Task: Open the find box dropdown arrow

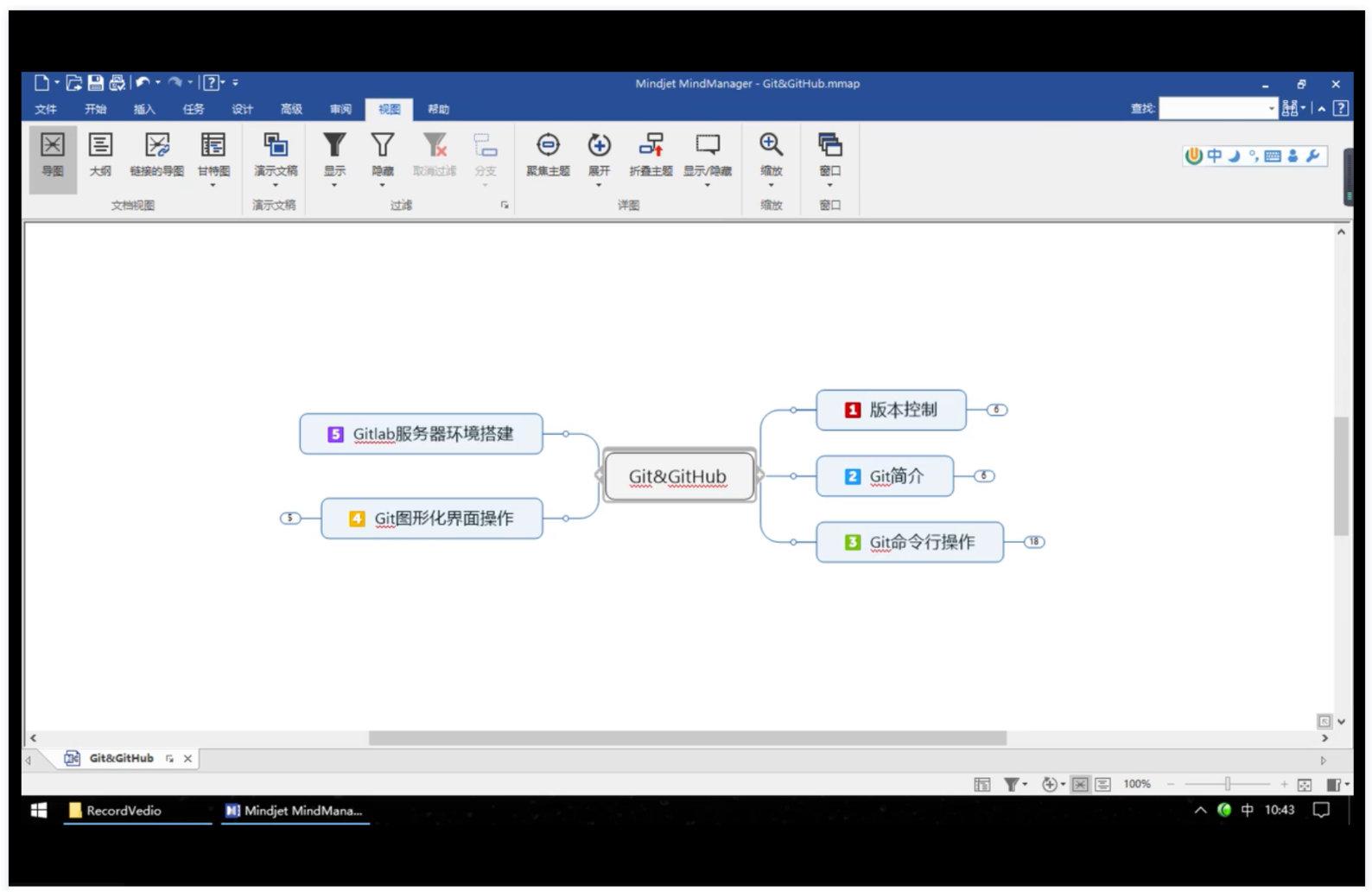Action: (1272, 109)
